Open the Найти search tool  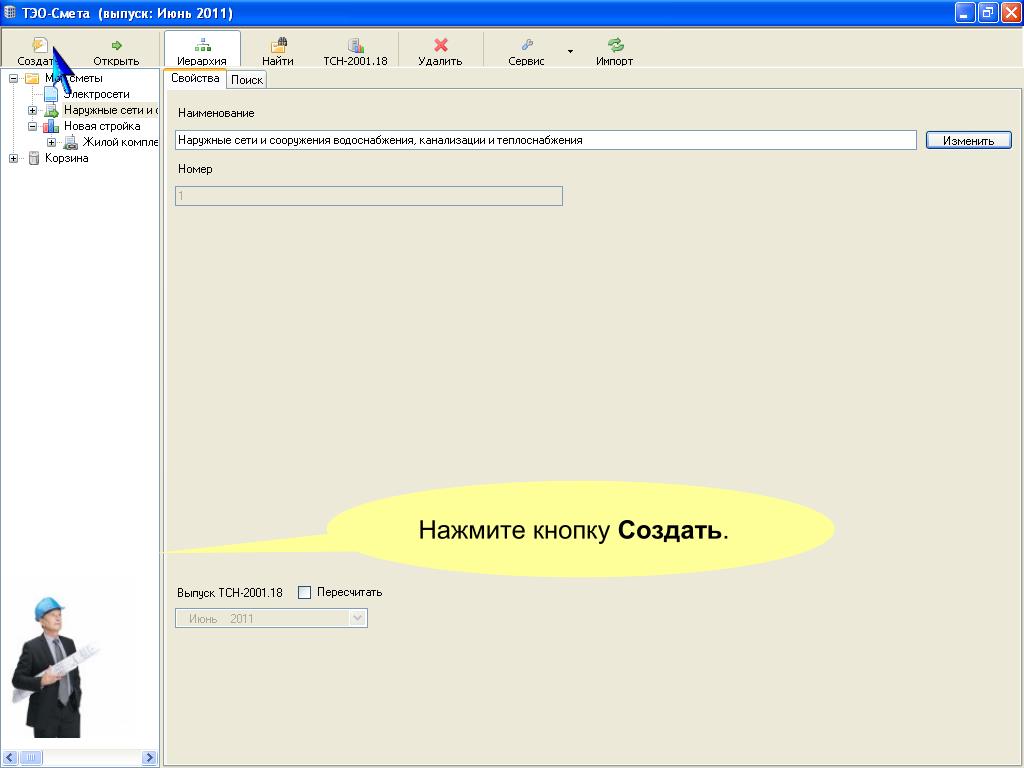pyautogui.click(x=278, y=51)
